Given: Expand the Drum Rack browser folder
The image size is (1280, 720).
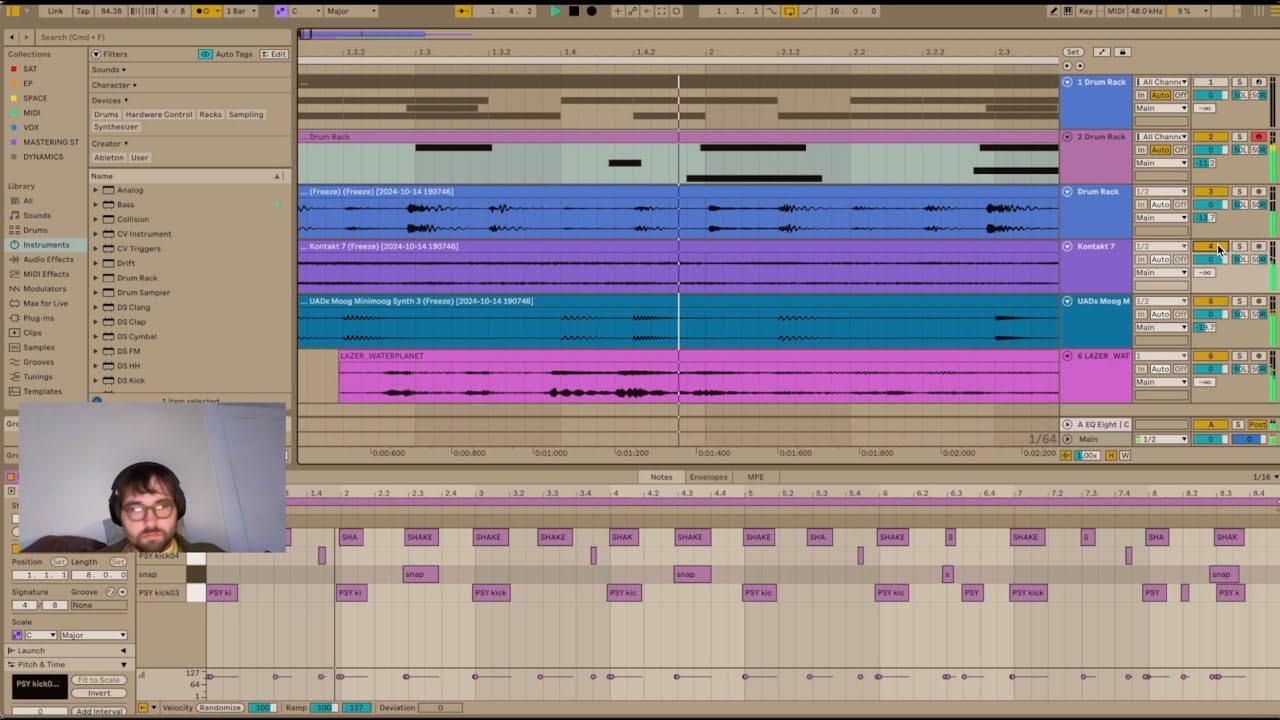Looking at the screenshot, I should 96,278.
